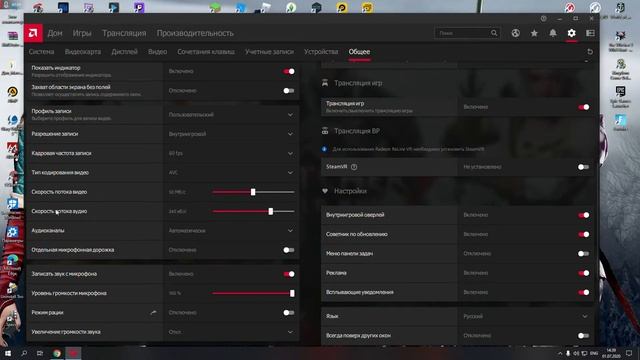Open the Игры top menu
Viewport: 640px width, 360px height.
[x=82, y=33]
